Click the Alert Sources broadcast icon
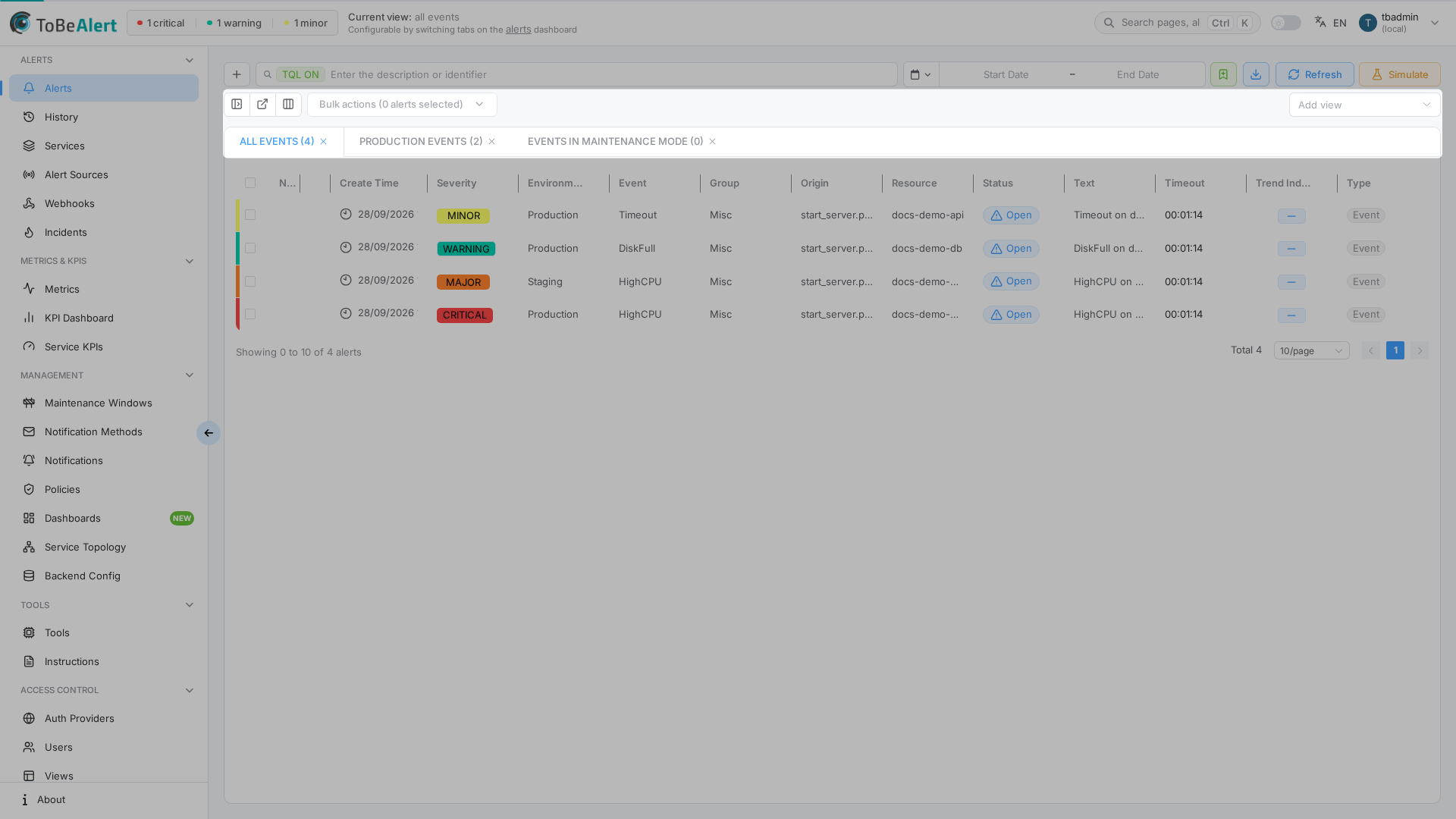Viewport: 1456px width, 819px height. pyautogui.click(x=29, y=174)
